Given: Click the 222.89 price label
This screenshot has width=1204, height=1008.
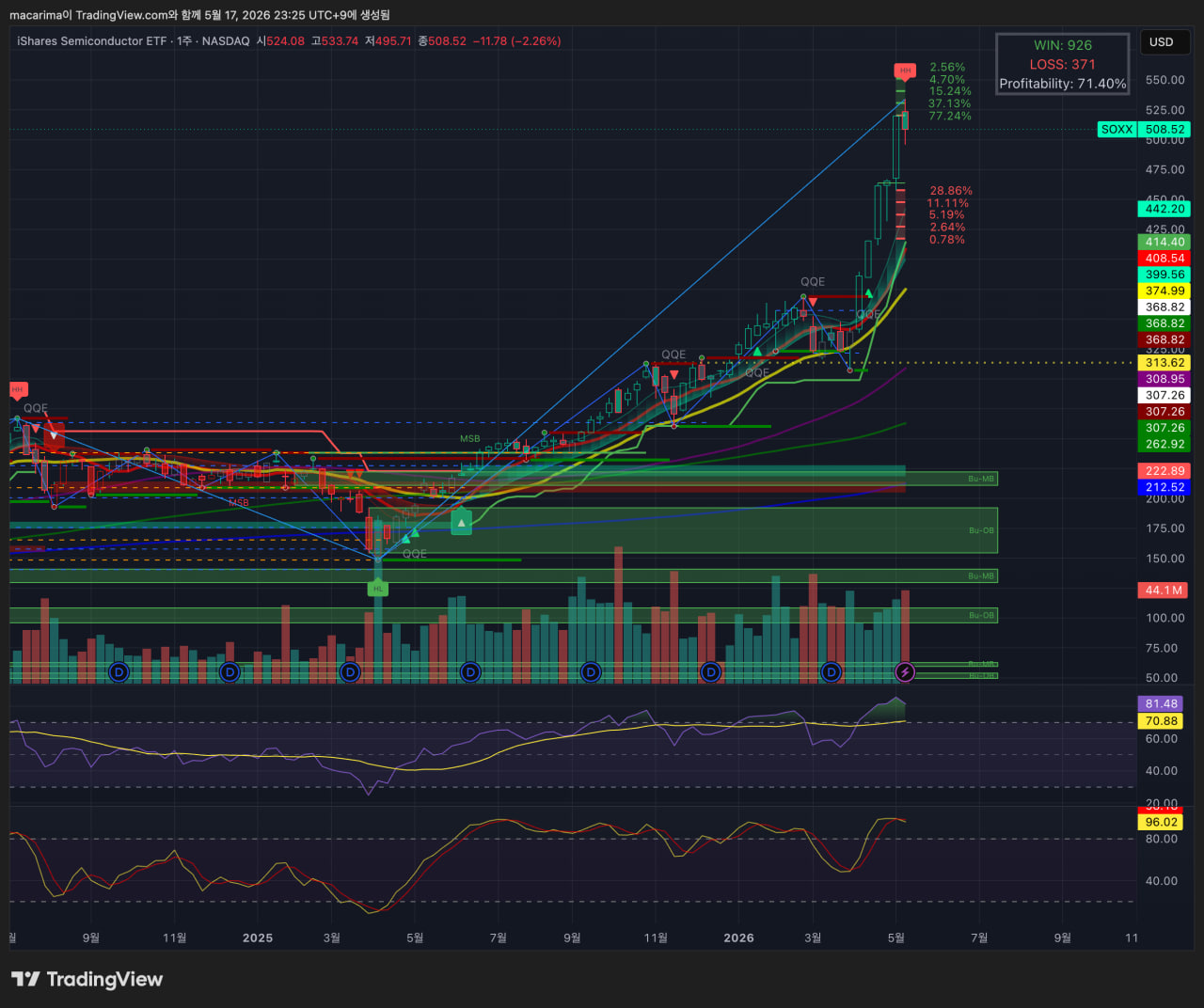Looking at the screenshot, I should click(x=1164, y=471).
